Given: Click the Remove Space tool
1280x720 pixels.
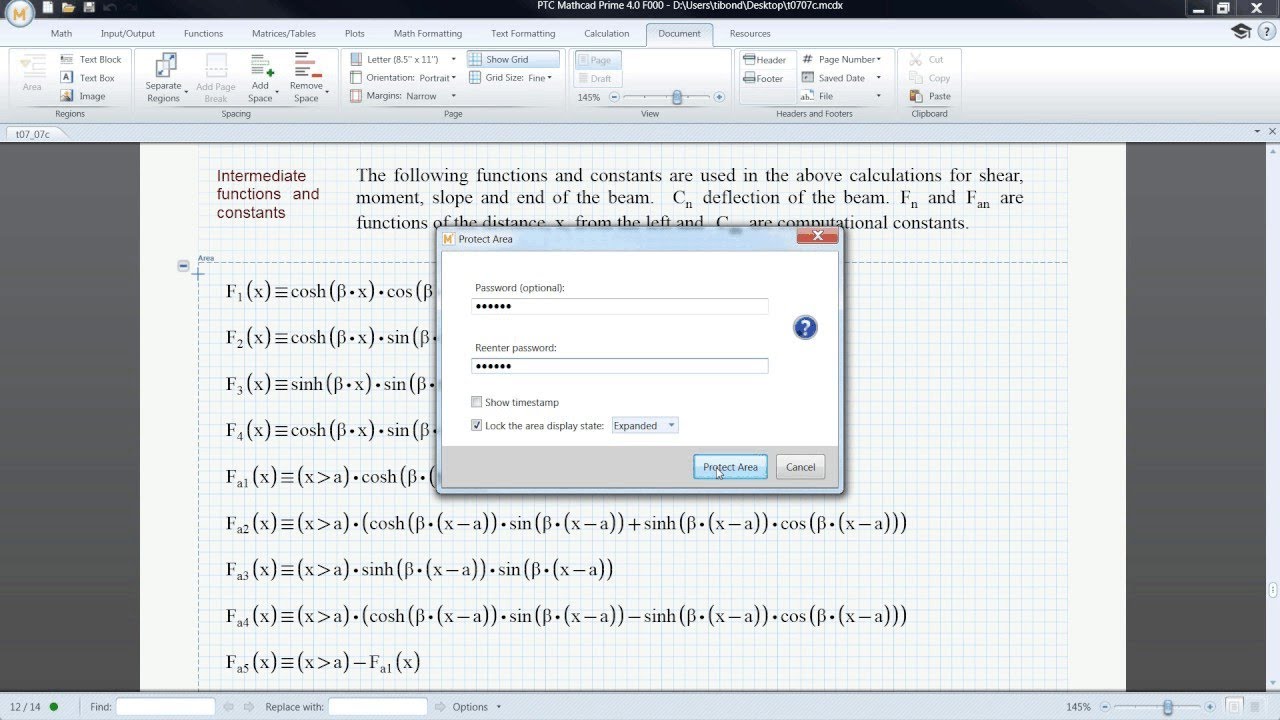Looking at the screenshot, I should pos(306,78).
